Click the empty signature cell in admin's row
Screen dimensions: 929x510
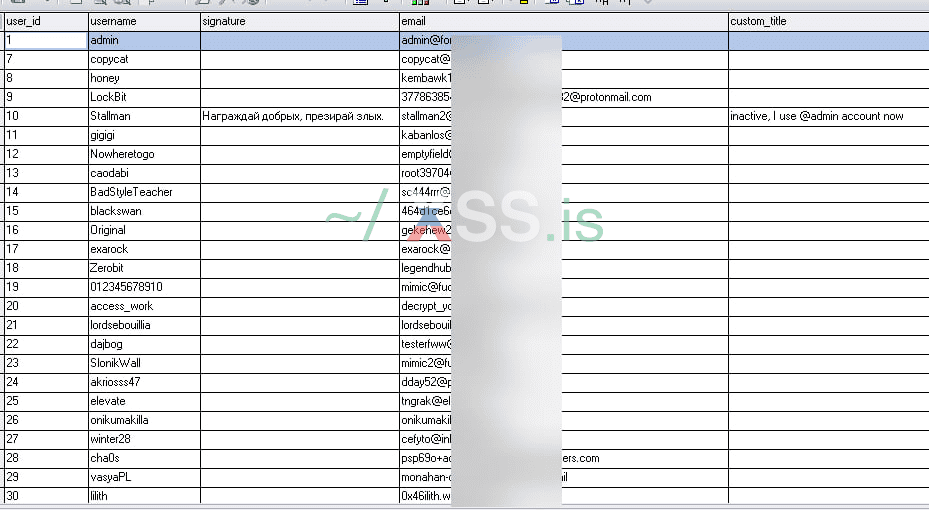tap(300, 40)
